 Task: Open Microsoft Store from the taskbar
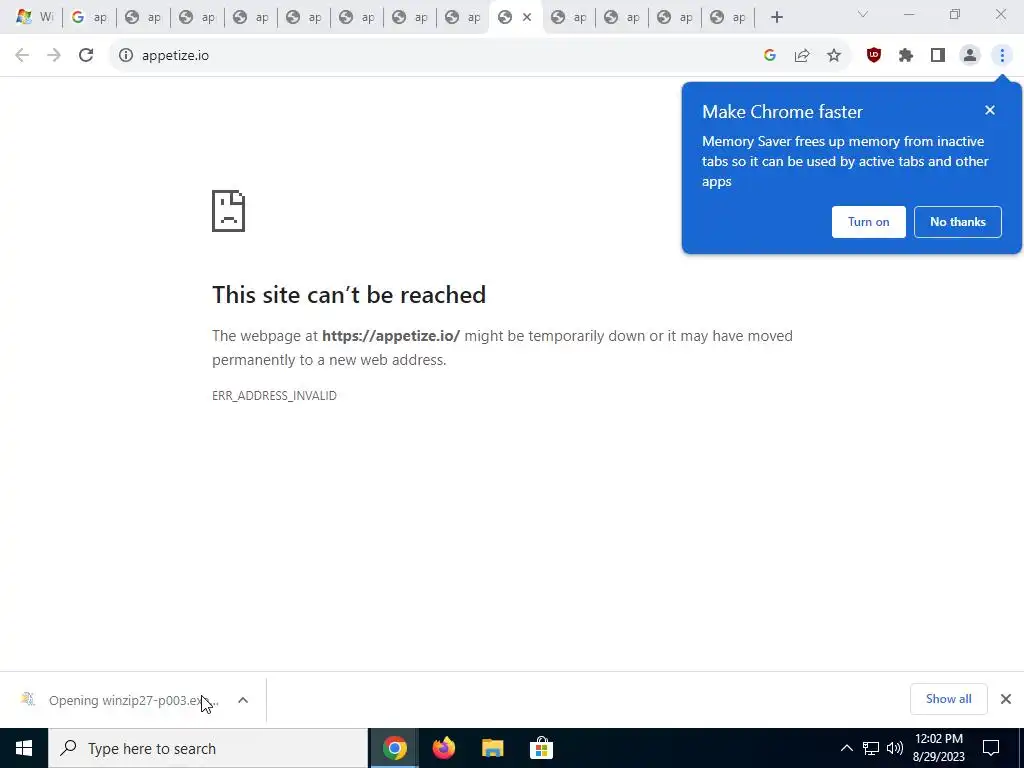click(541, 748)
